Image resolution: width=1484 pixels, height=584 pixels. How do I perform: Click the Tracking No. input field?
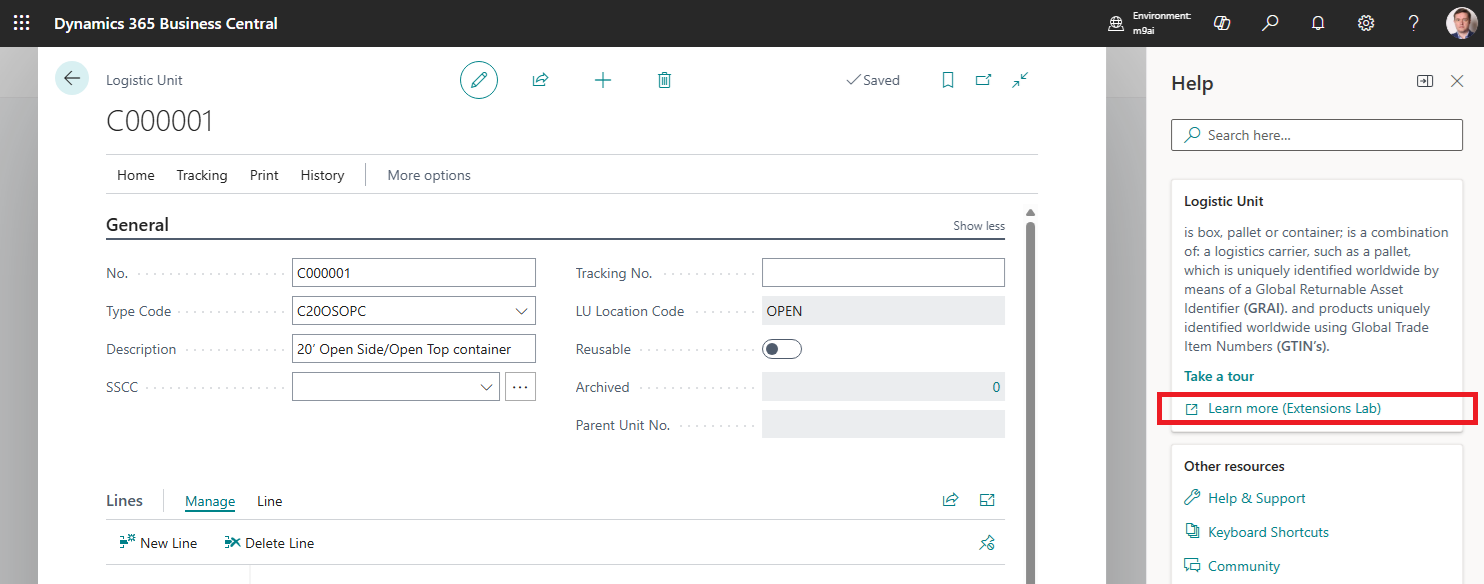tap(883, 273)
